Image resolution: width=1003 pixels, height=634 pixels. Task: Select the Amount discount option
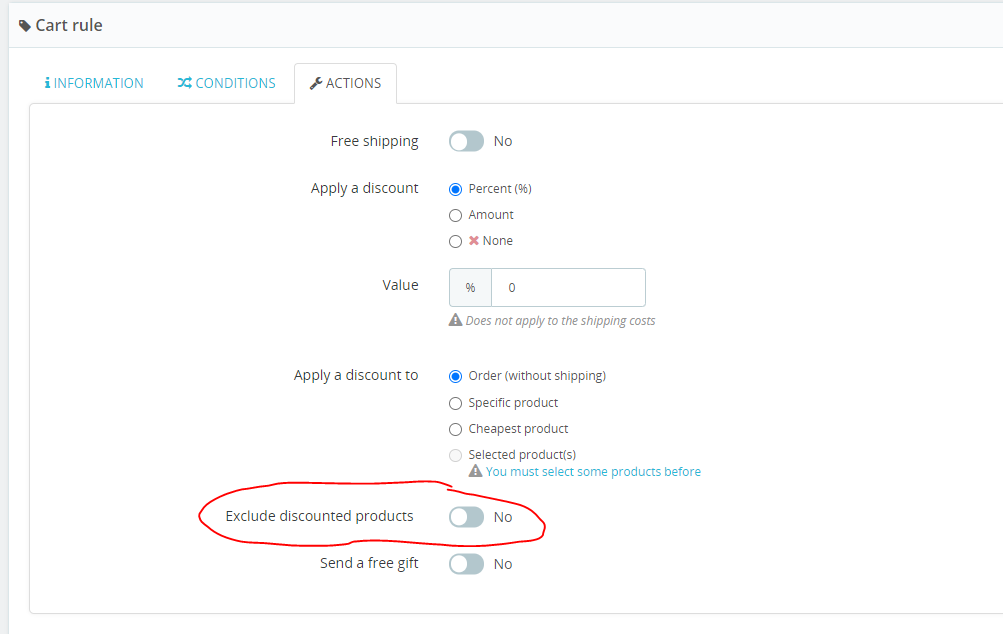pos(455,214)
